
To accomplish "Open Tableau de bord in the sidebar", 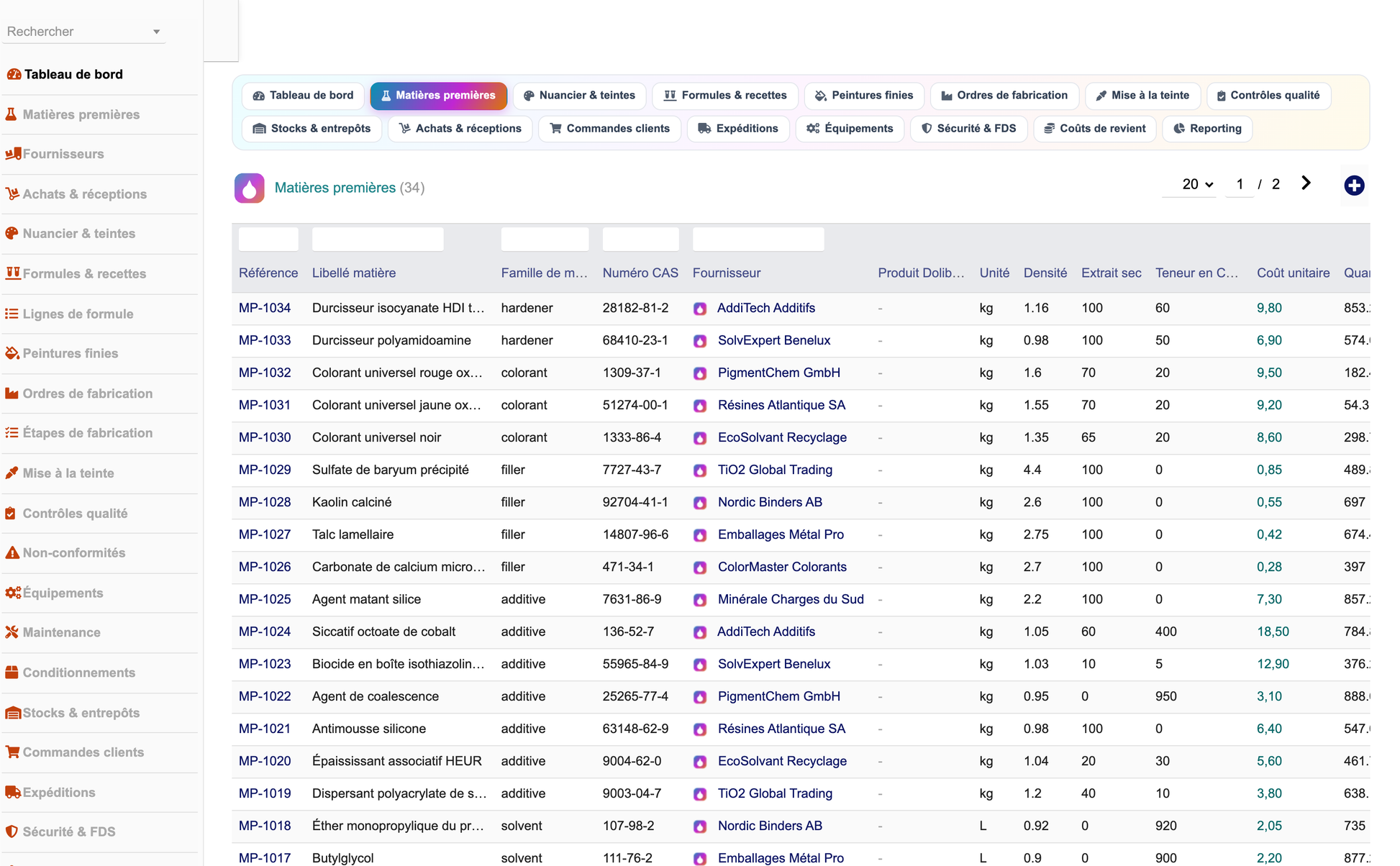I will tap(73, 74).
